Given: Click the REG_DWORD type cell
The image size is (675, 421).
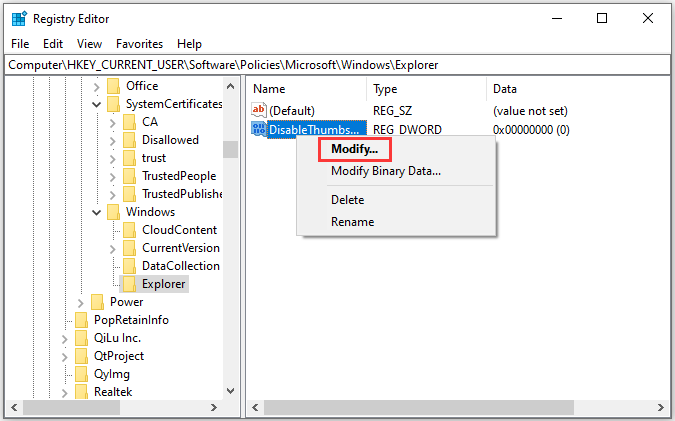Looking at the screenshot, I should (407, 130).
